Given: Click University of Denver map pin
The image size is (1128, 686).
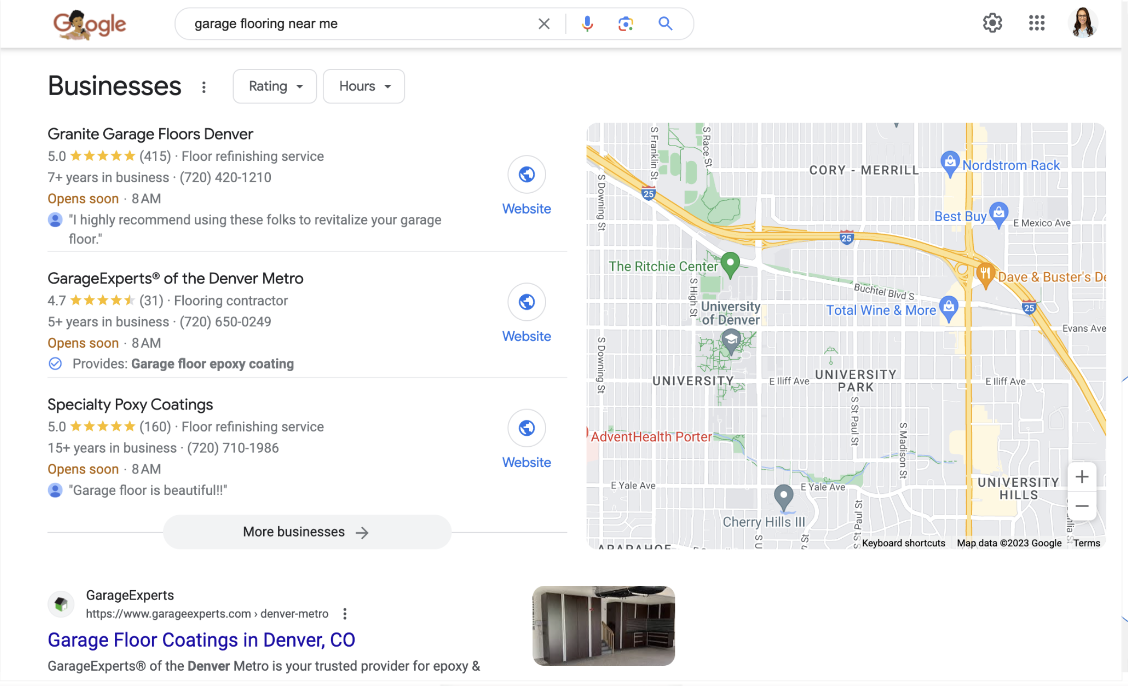Looking at the screenshot, I should (731, 342).
